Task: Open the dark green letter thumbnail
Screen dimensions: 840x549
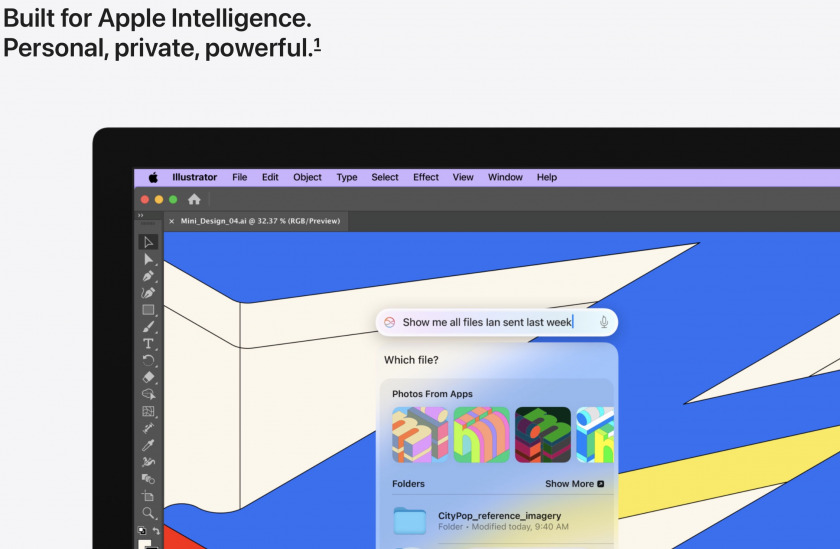Action: click(x=543, y=434)
